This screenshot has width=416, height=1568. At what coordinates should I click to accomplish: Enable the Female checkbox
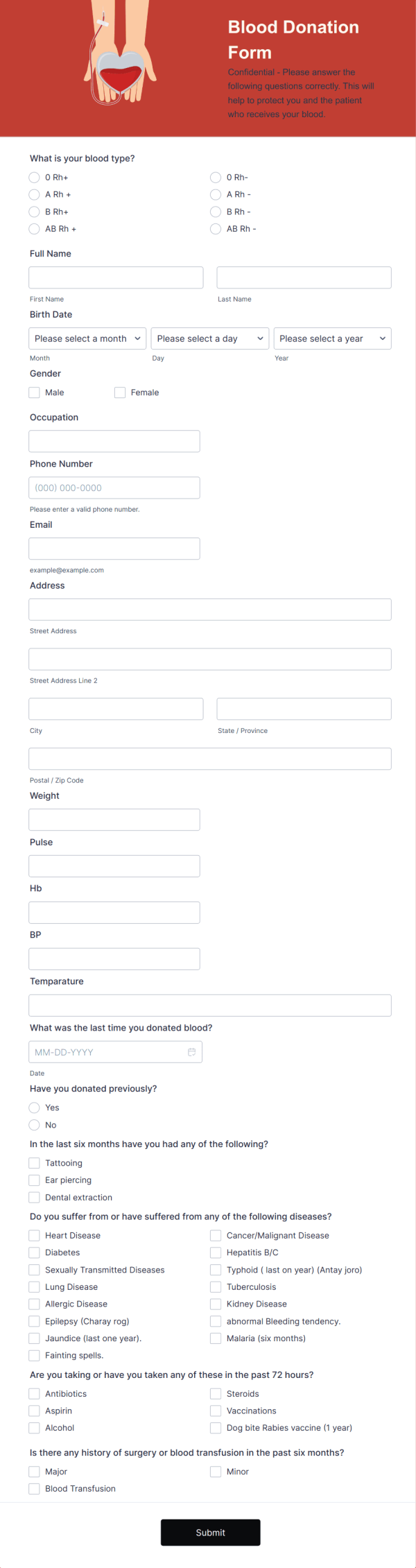[120, 392]
